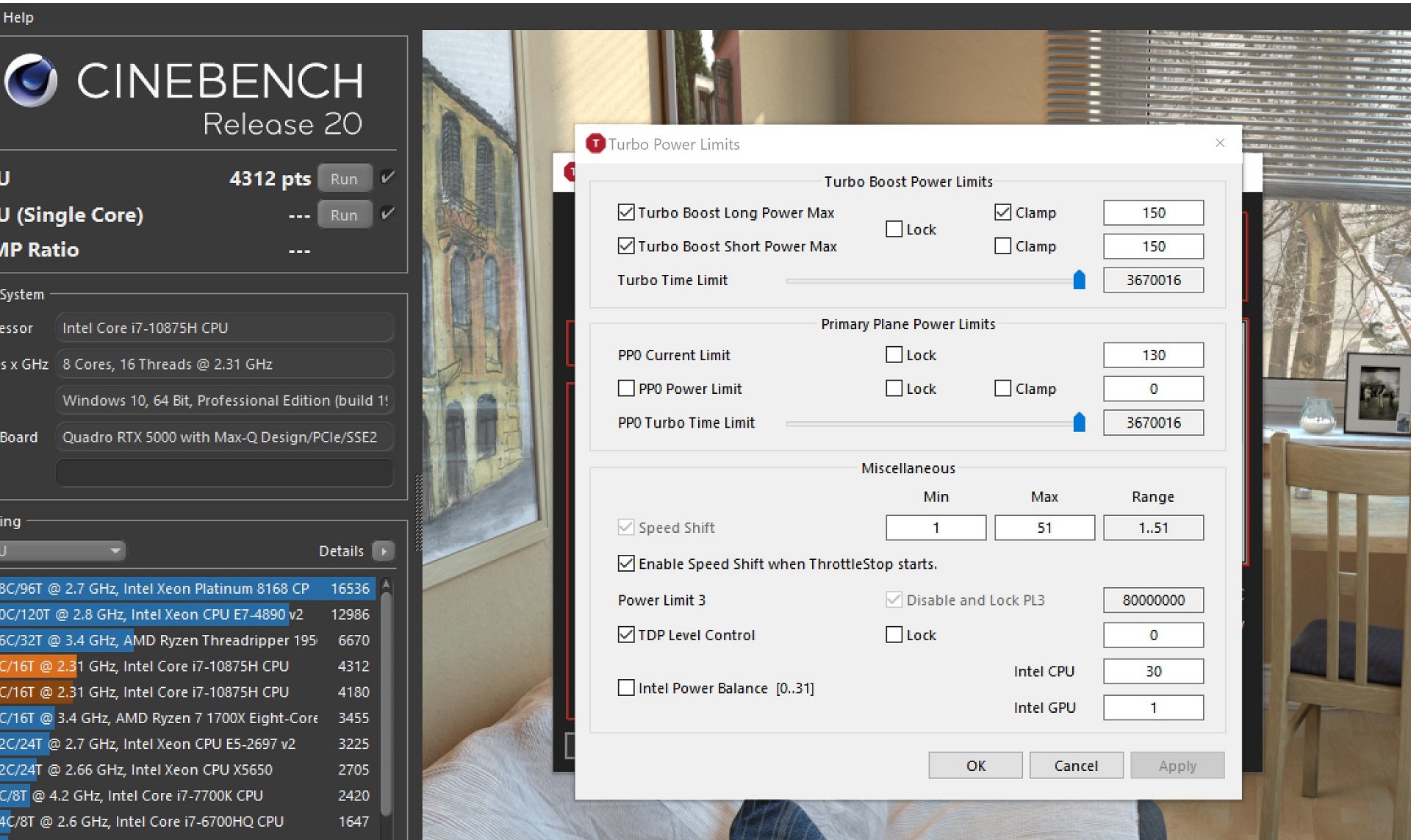Click the Cinebench logo icon
1411x840 pixels.
tap(31, 80)
